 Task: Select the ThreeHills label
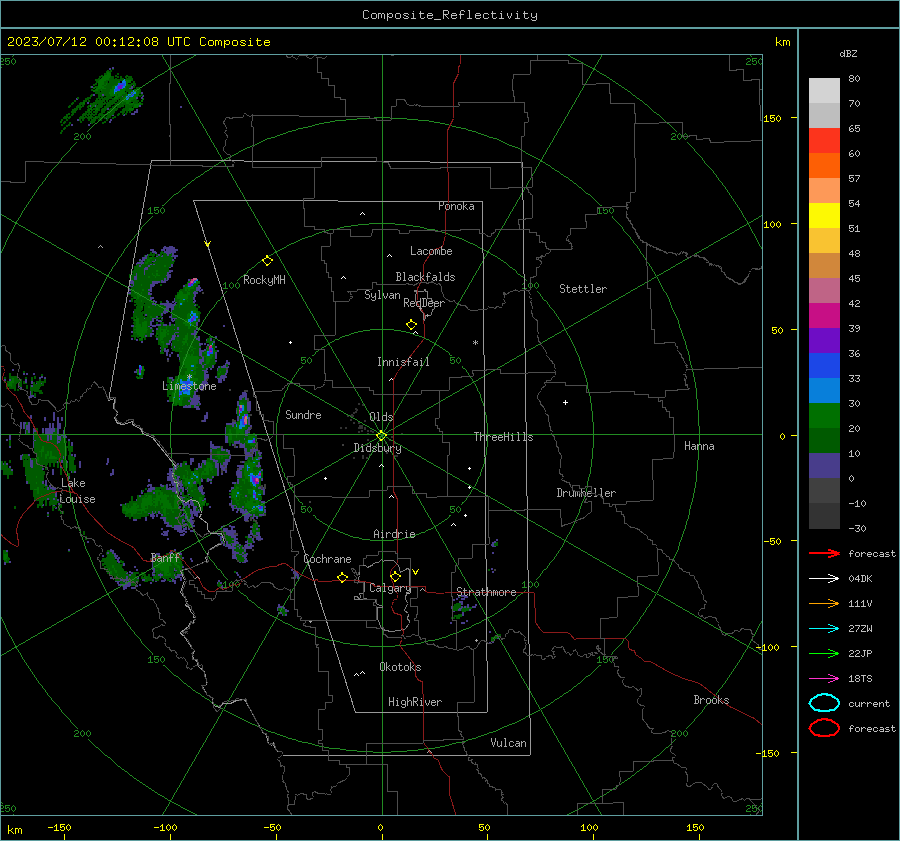tap(503, 437)
